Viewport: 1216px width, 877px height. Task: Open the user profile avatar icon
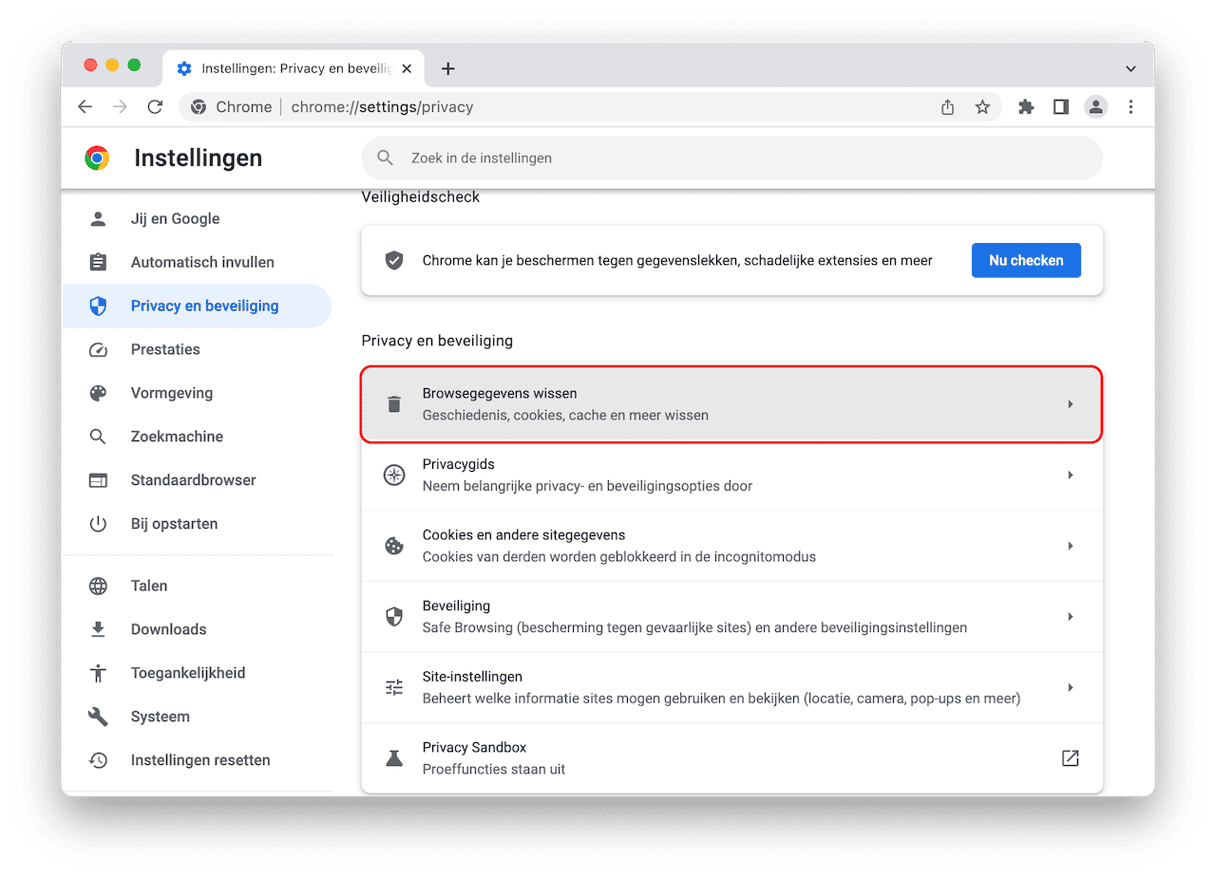(1096, 107)
